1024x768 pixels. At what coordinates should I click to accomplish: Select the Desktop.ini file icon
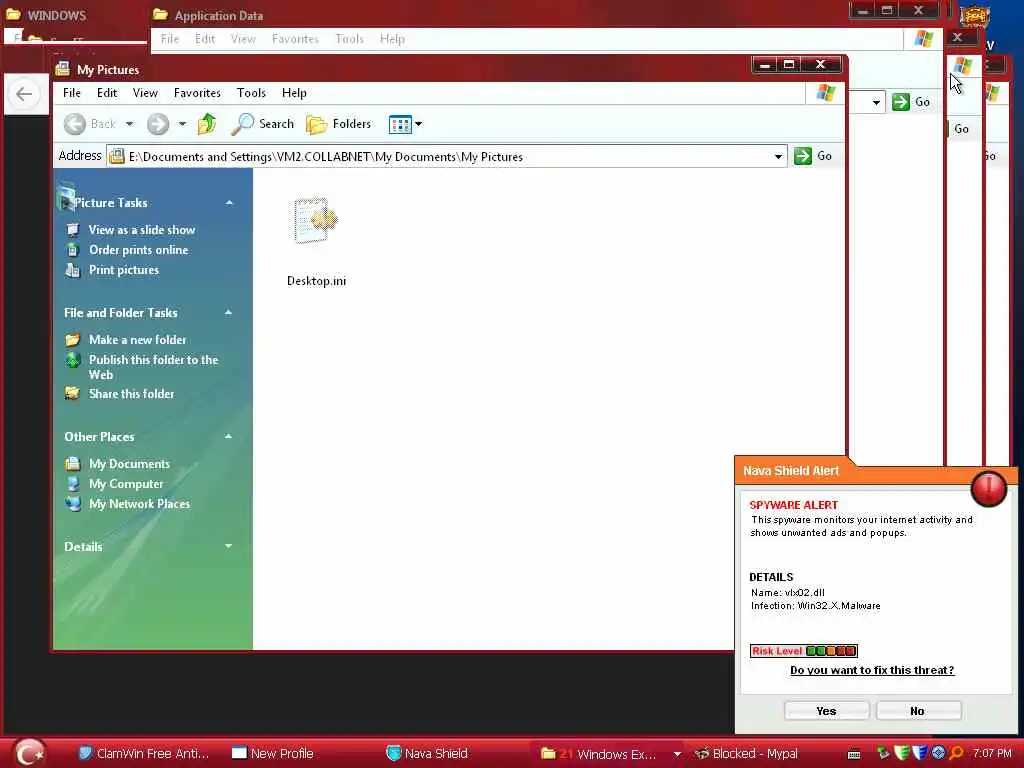click(315, 221)
